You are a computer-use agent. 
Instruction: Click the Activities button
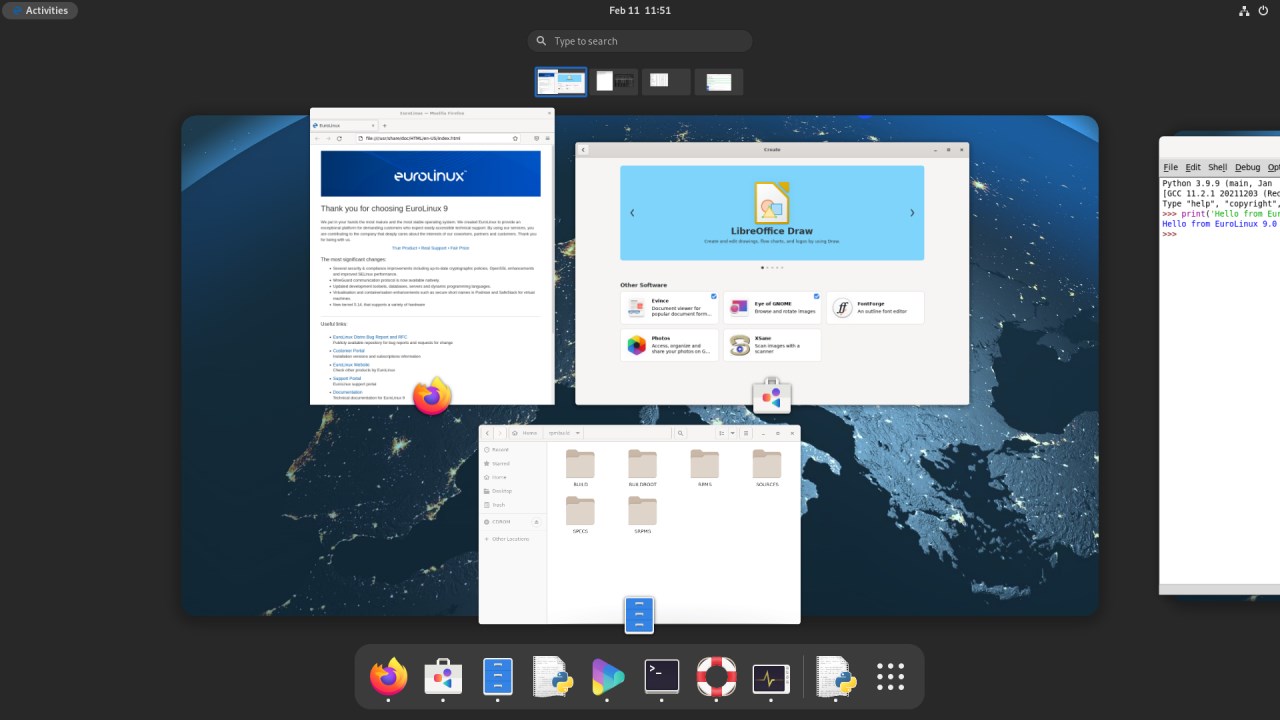[41, 11]
